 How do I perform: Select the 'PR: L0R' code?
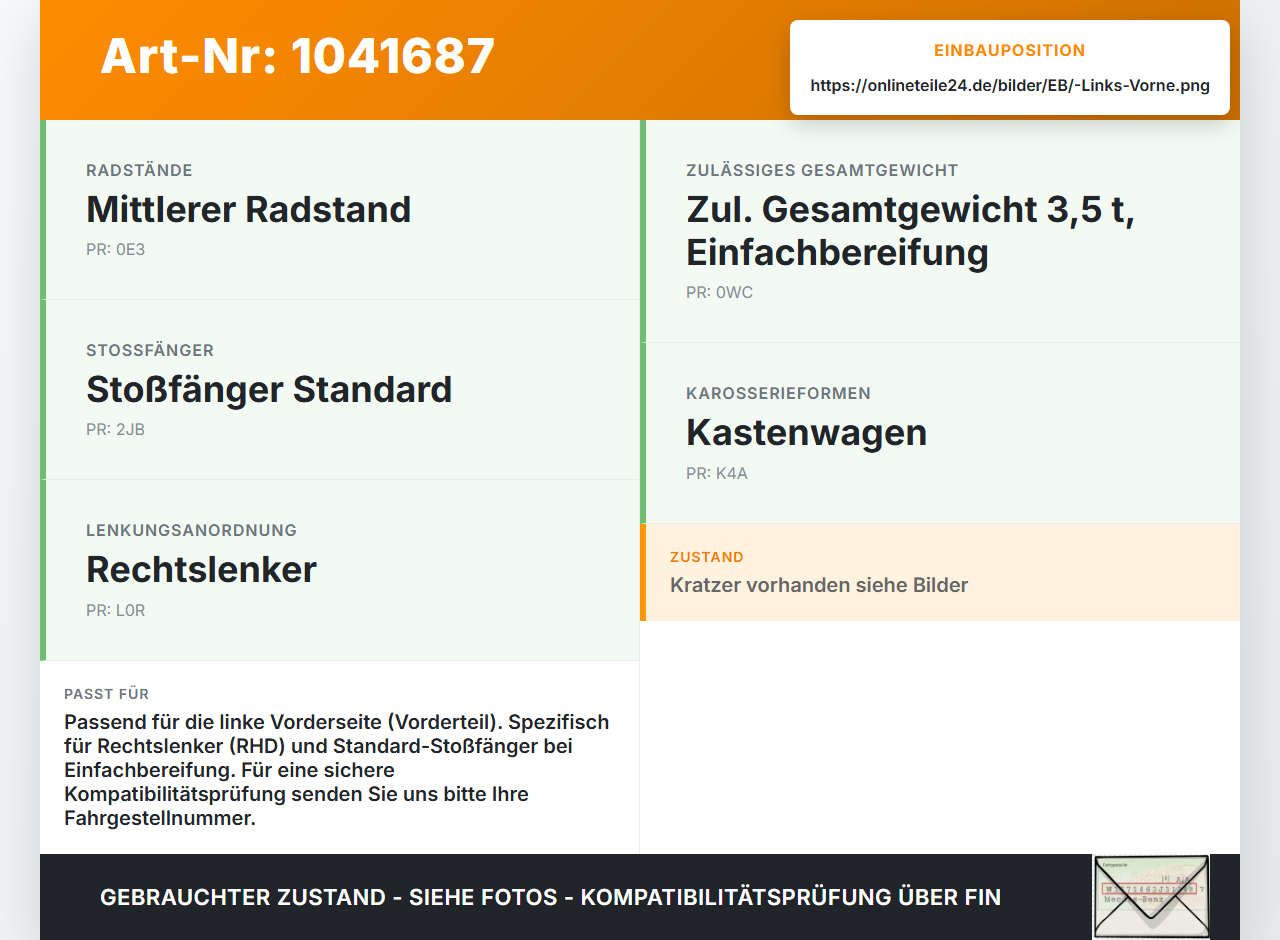click(x=116, y=610)
